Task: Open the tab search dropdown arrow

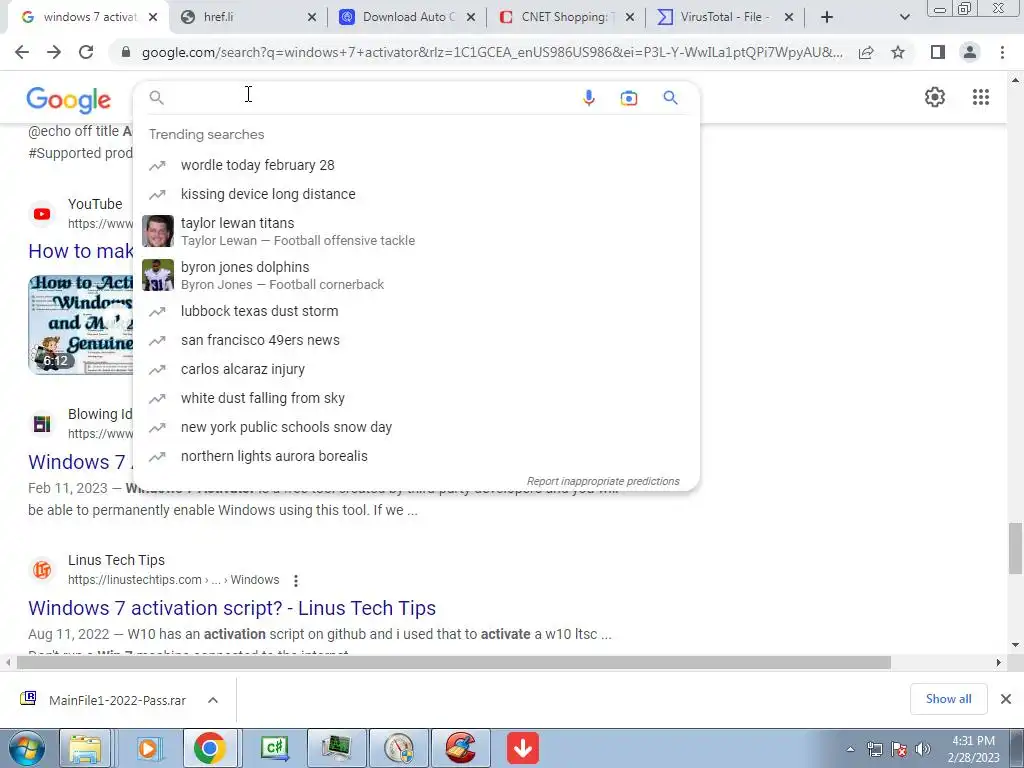Action: click(904, 18)
